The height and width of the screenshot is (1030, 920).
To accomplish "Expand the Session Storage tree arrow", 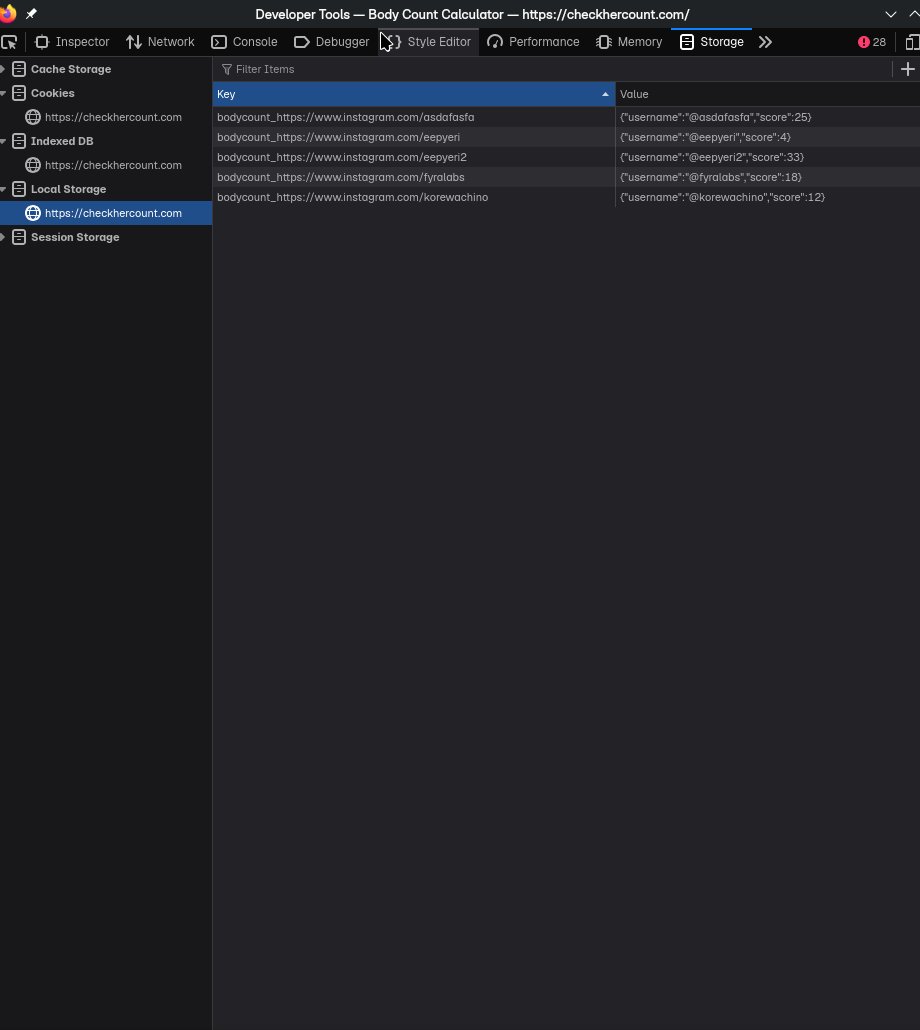I will click(3, 237).
